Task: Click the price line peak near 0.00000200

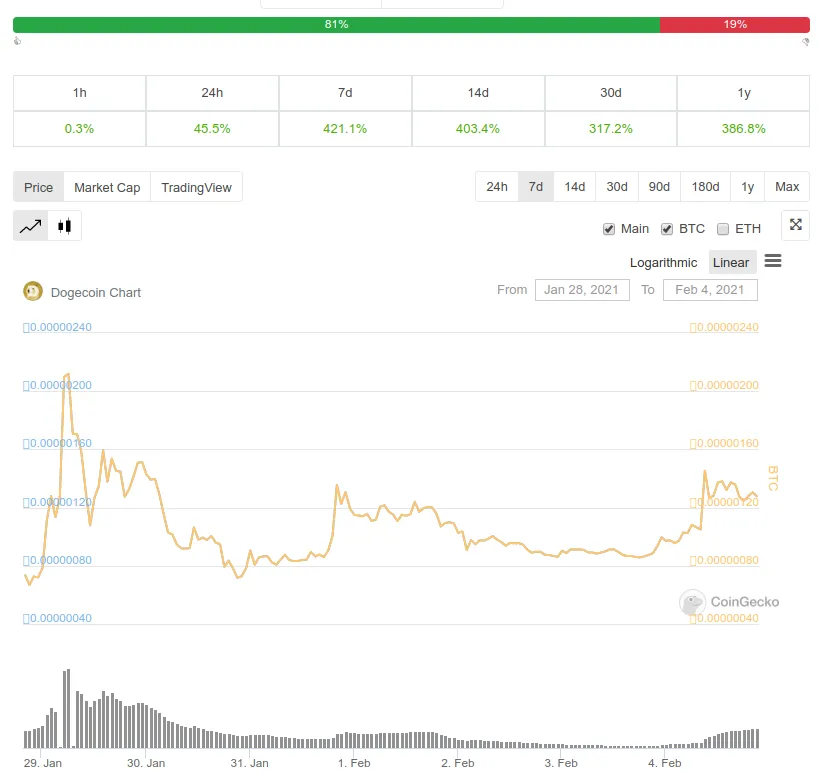Action: pyautogui.click(x=67, y=375)
